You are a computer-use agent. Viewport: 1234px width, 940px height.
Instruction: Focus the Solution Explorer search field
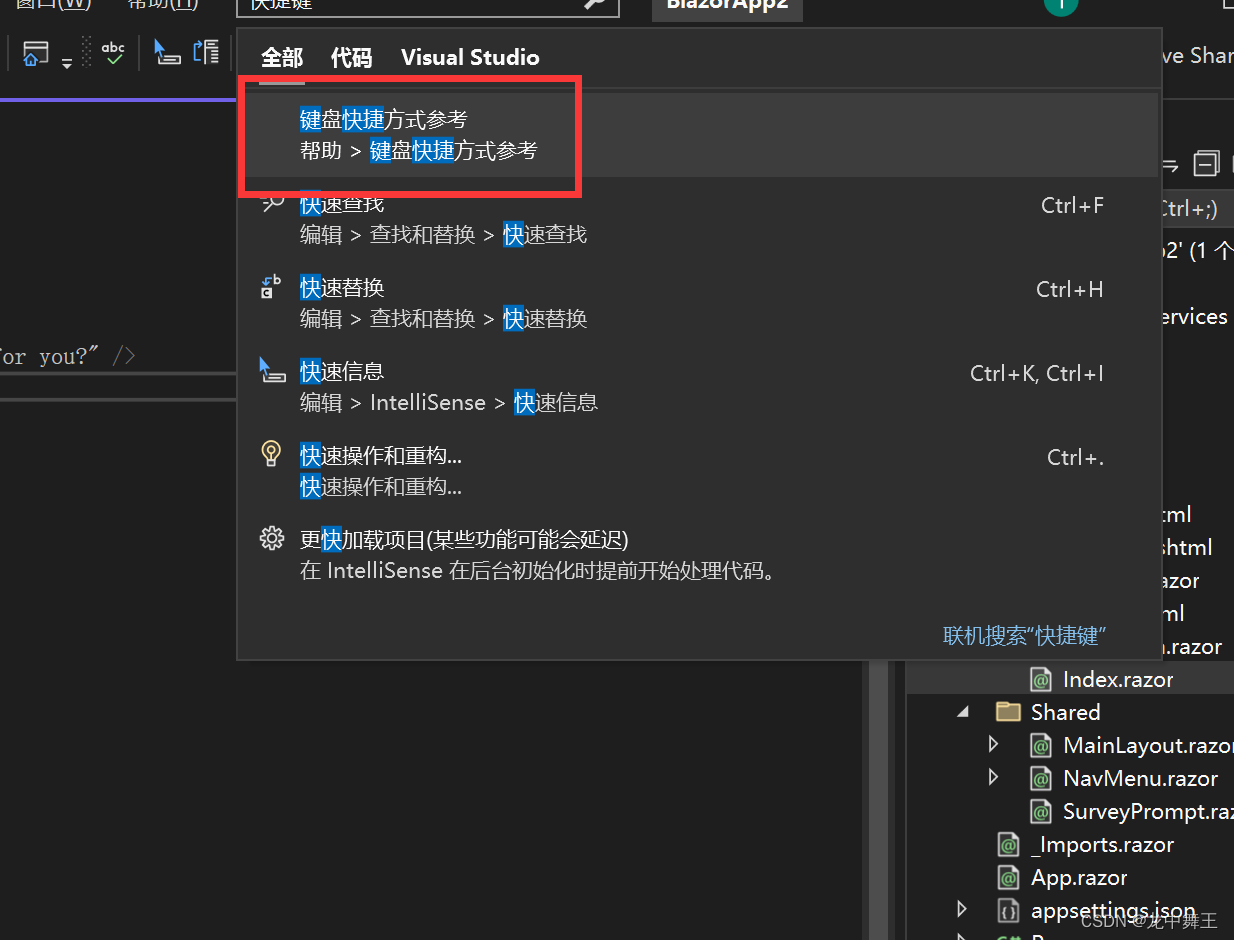point(1196,209)
